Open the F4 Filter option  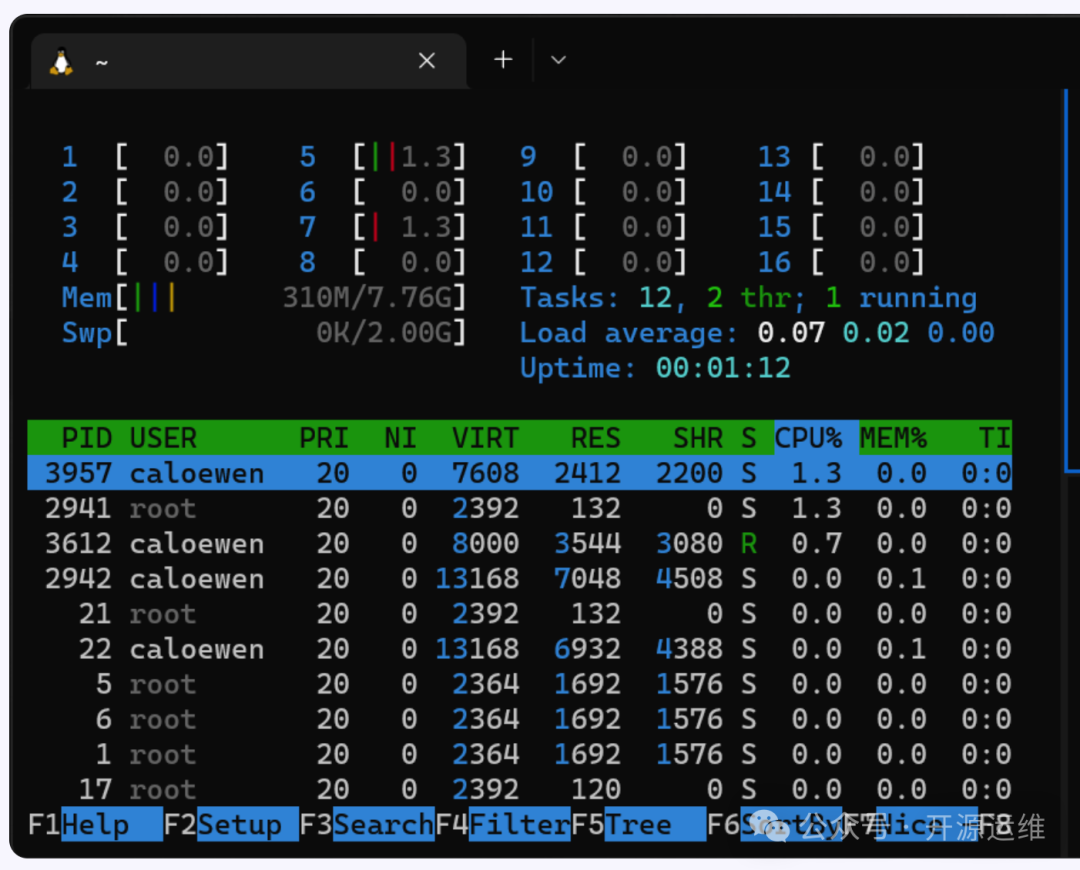(503, 825)
